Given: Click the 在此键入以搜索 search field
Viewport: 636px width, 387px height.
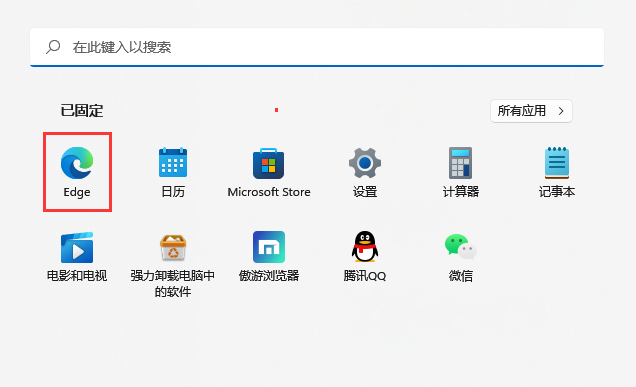Looking at the screenshot, I should (317, 47).
